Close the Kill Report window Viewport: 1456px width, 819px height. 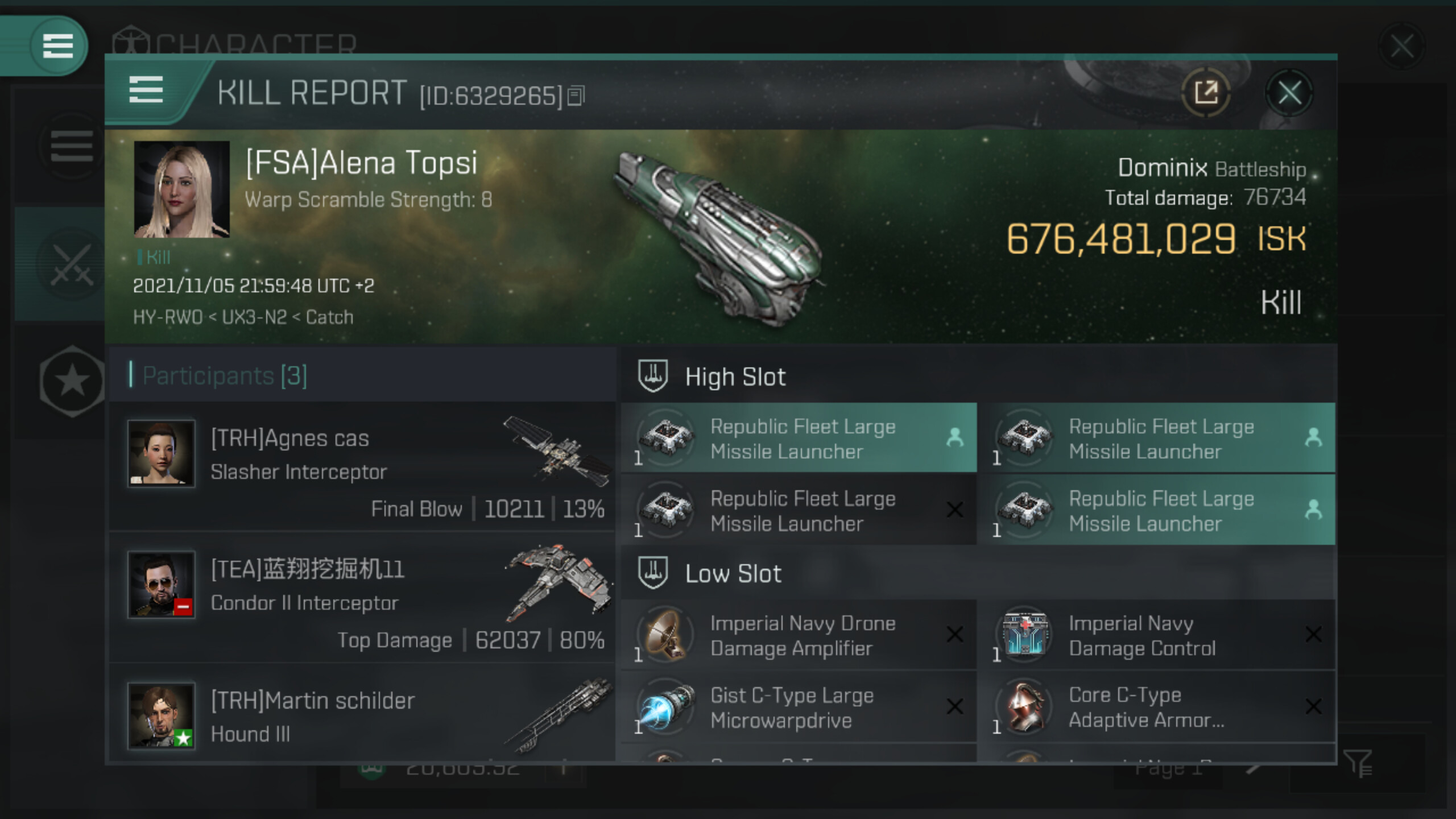(1289, 92)
